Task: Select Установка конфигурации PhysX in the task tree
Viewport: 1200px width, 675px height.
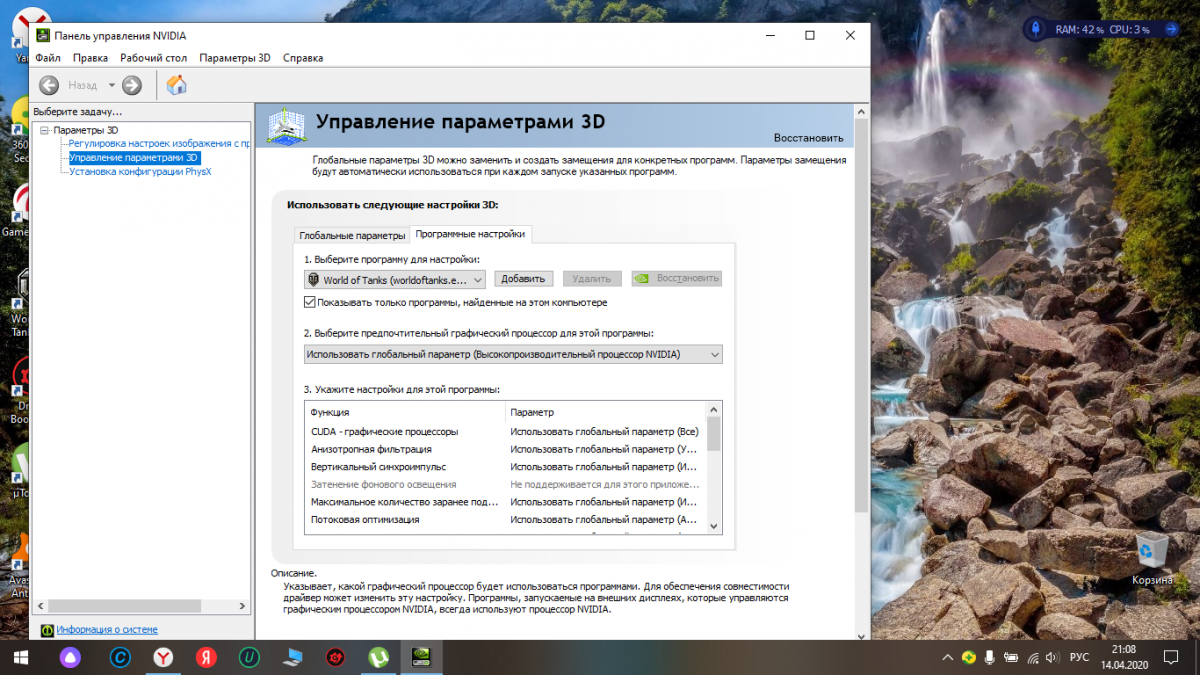Action: 140,171
